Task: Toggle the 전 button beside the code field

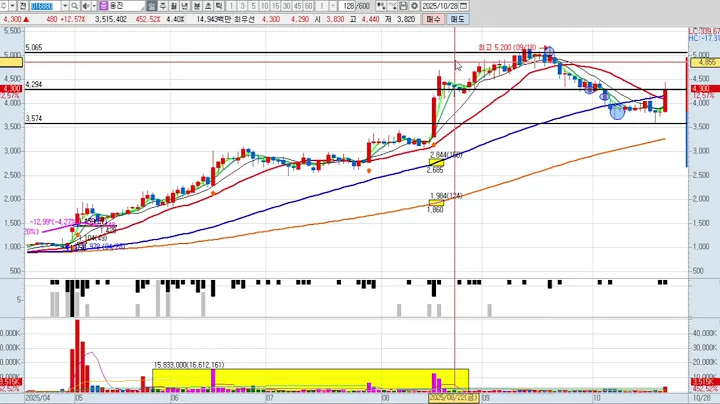Action: [x=23, y=6]
